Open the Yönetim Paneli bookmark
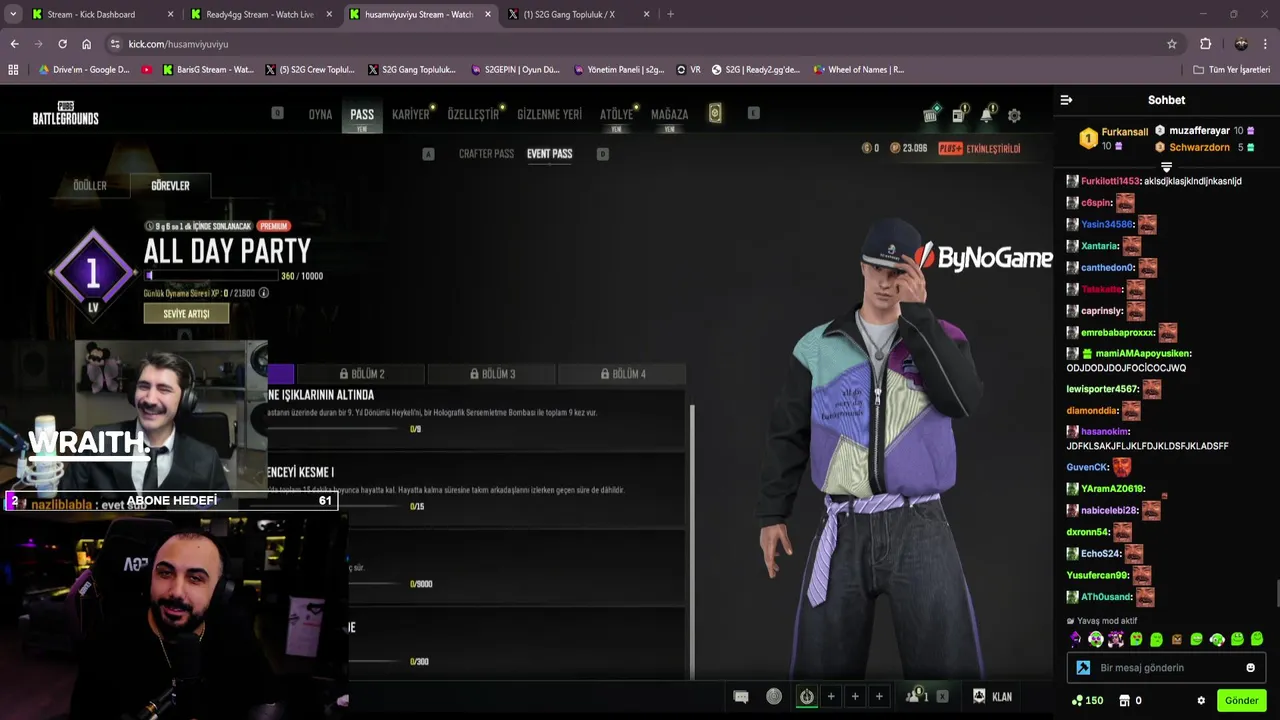The height and width of the screenshot is (720, 1280). 619,70
